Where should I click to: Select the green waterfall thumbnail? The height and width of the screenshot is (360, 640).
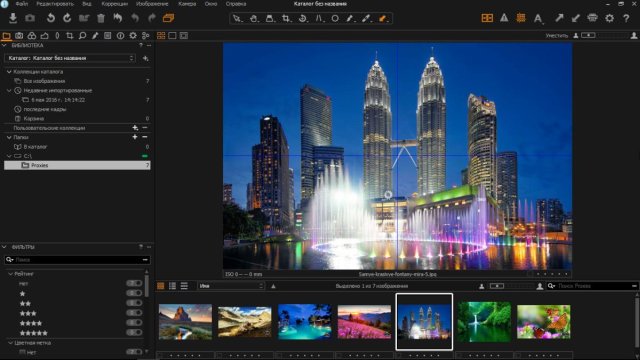pyautogui.click(x=484, y=322)
